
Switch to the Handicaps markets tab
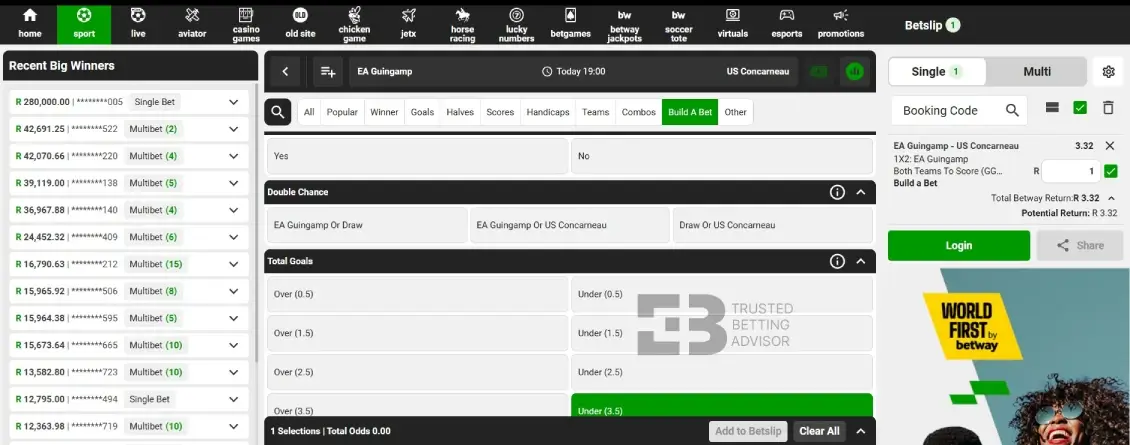(x=548, y=113)
